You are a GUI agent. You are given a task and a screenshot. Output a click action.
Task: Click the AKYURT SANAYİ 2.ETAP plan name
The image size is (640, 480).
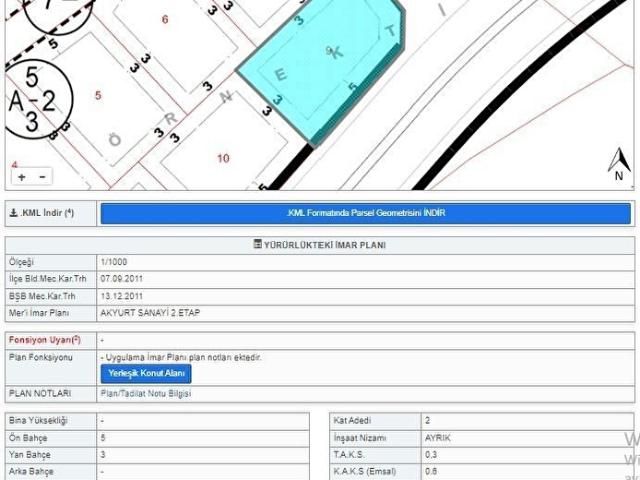[x=148, y=313]
